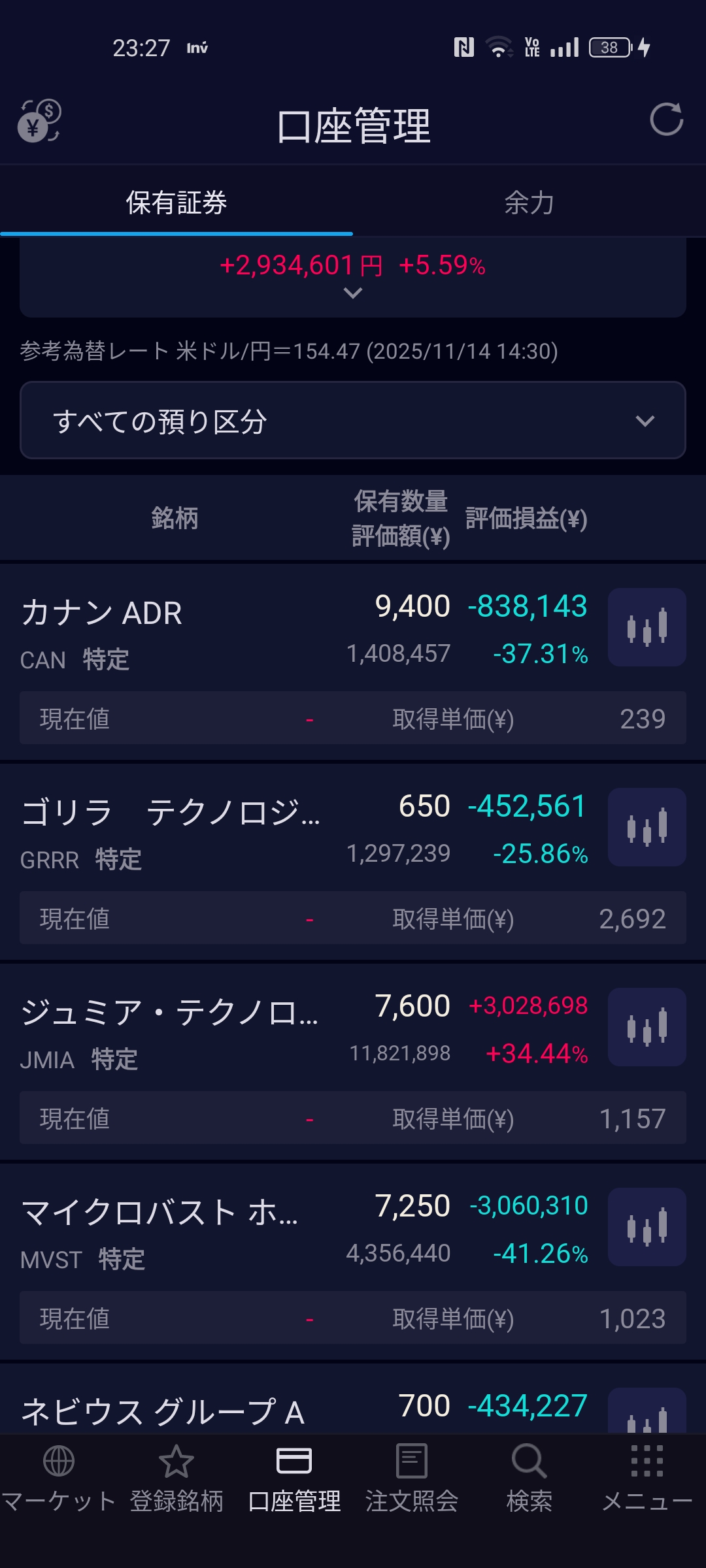This screenshot has width=706, height=1568.
Task: Open the すべての預り区分 dropdown
Action: [x=353, y=420]
